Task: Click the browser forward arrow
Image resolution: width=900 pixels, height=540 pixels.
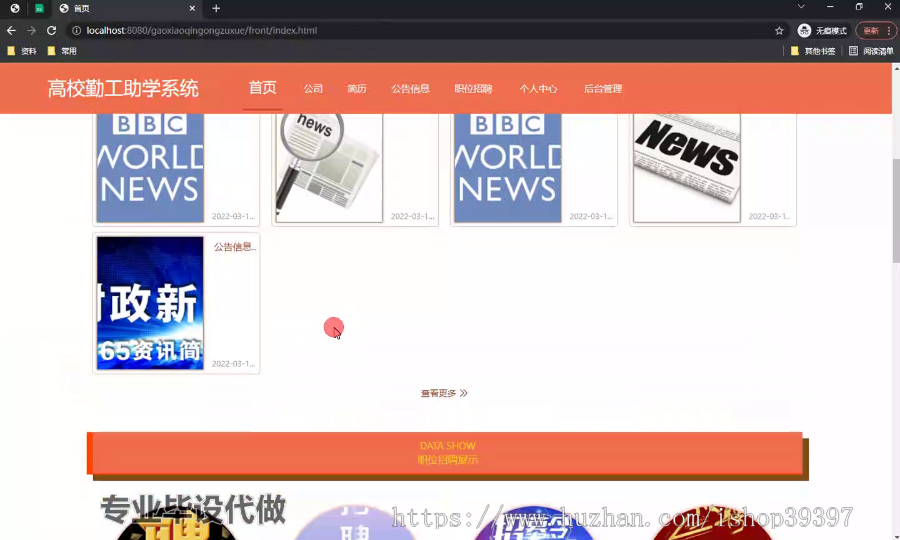Action: 32,30
